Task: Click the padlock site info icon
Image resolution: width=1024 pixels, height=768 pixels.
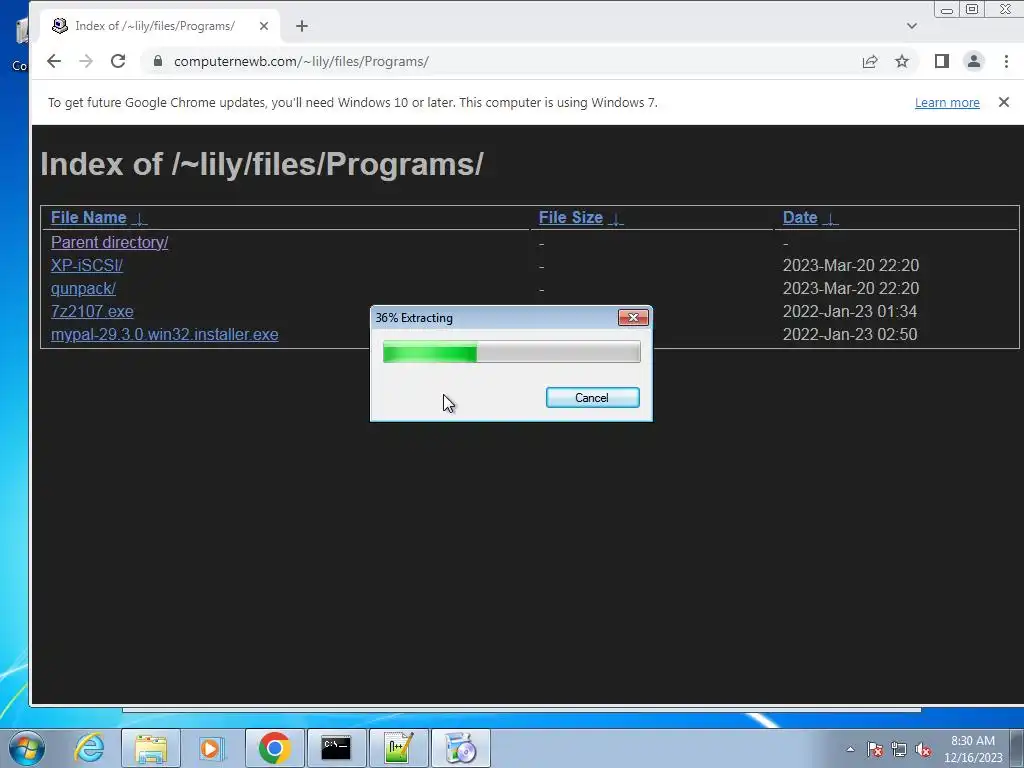Action: [157, 61]
